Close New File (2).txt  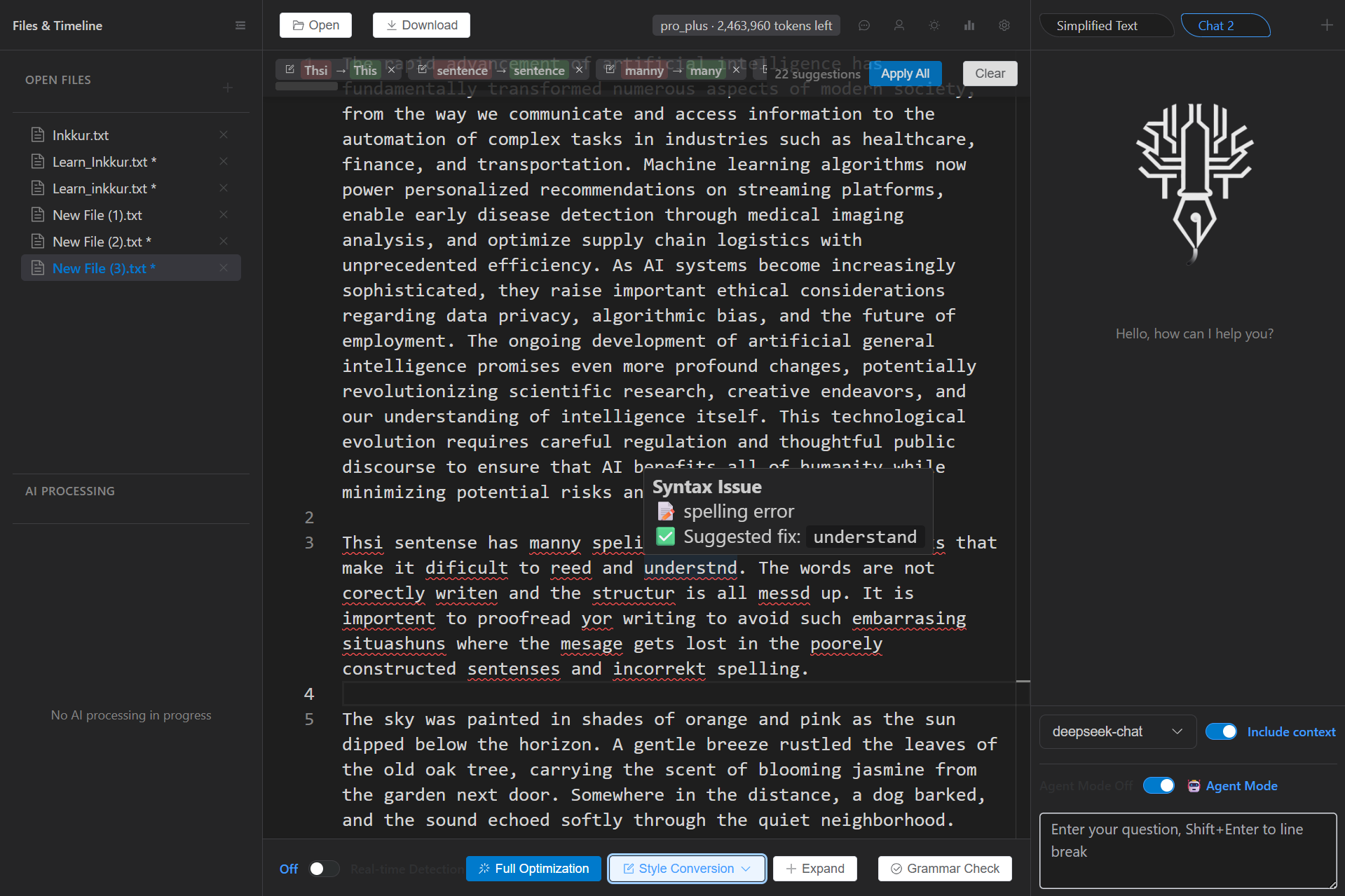pos(224,241)
